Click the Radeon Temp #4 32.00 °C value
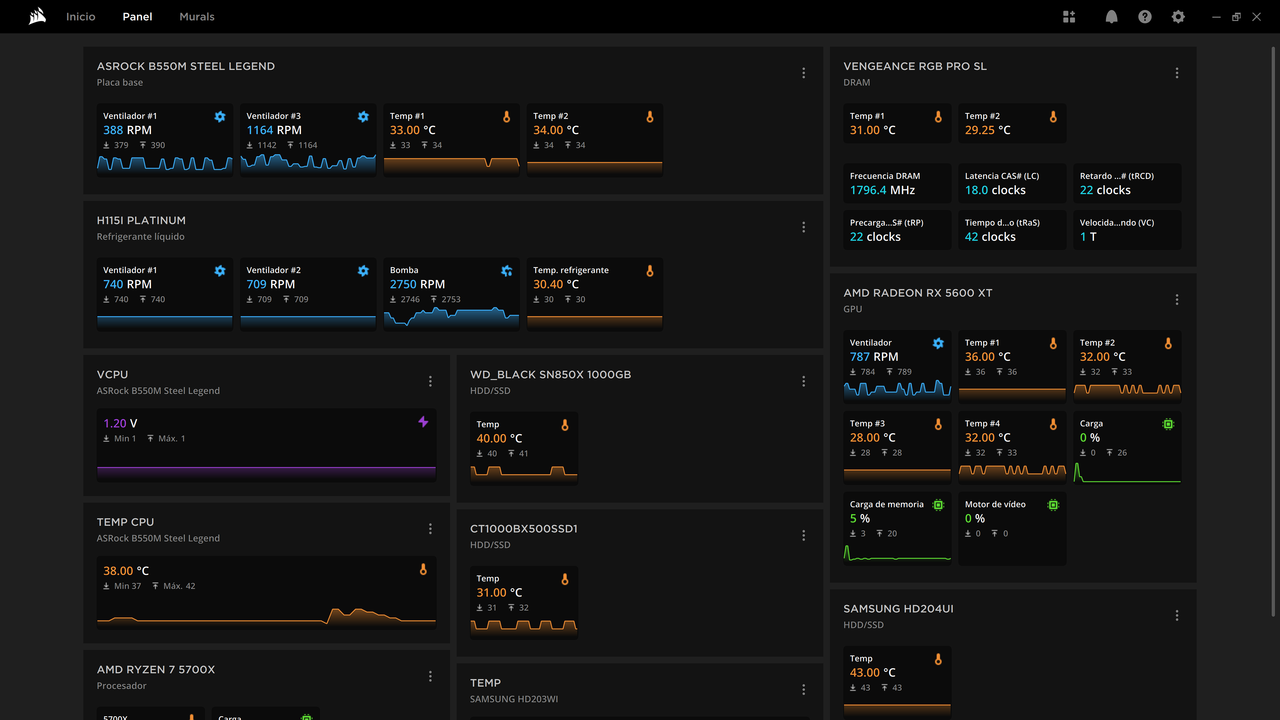The height and width of the screenshot is (720, 1280). point(988,438)
